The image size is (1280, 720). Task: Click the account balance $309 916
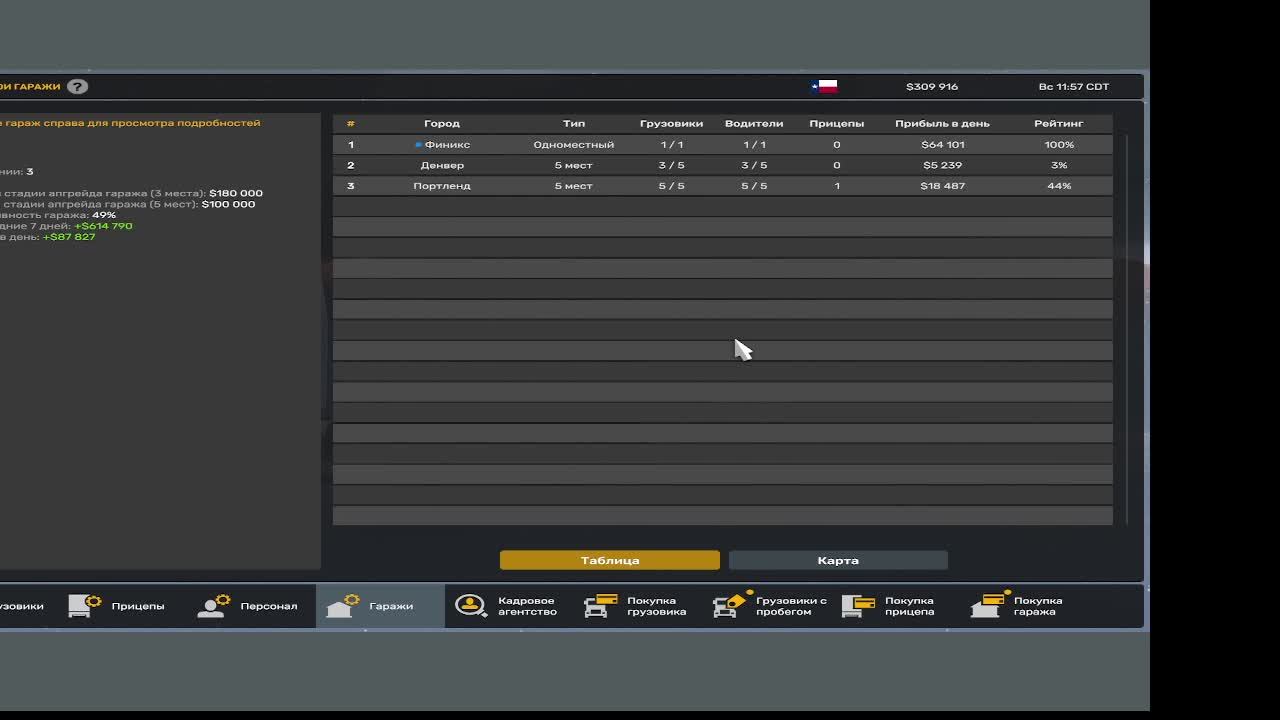pyautogui.click(x=932, y=86)
